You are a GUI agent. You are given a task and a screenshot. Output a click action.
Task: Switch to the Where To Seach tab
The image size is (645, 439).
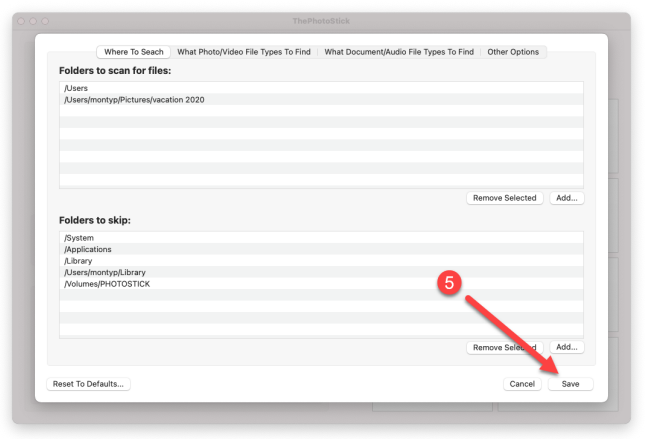tap(134, 52)
